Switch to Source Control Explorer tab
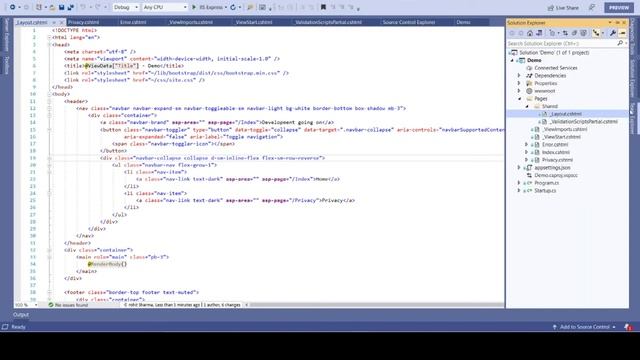The height and width of the screenshot is (360, 640). [409, 22]
